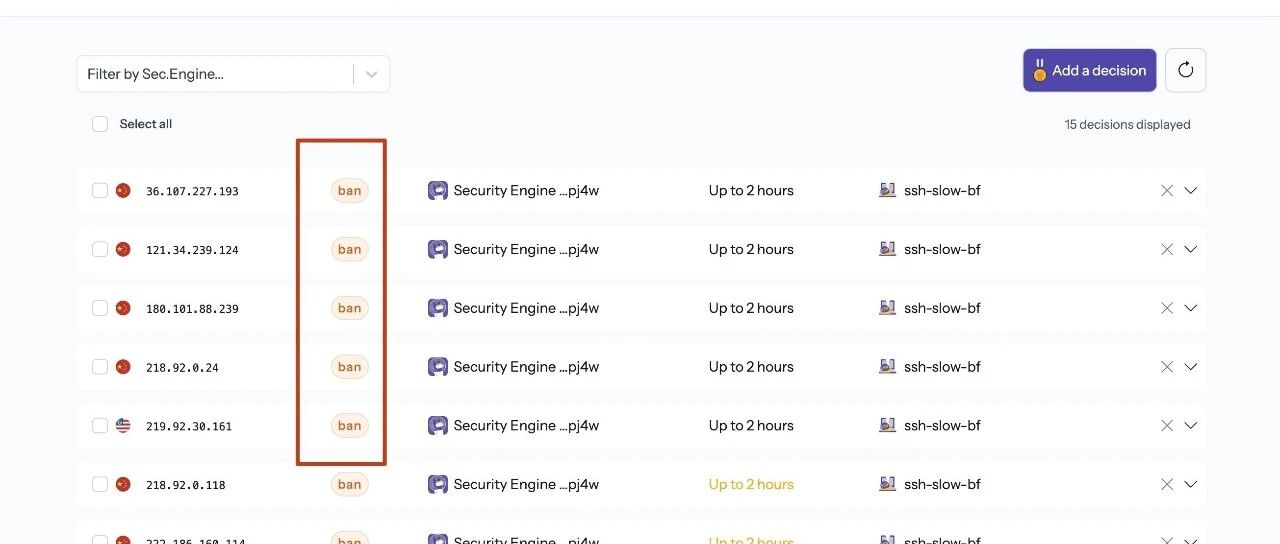Image resolution: width=1280 pixels, height=544 pixels.
Task: Click the 15 decisions displayed text
Action: click(x=1127, y=125)
